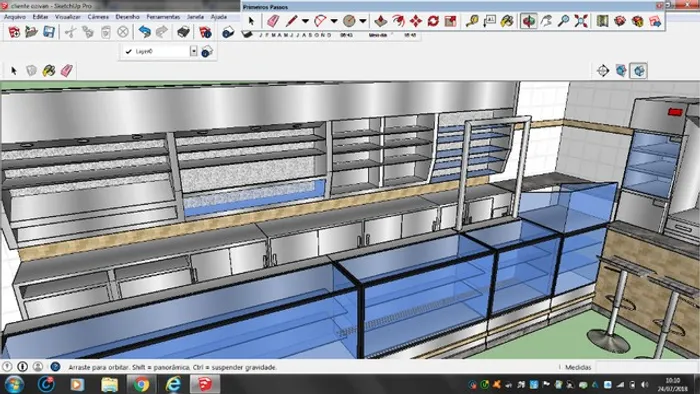Open Chrome from the taskbar
This screenshot has height=394, width=700.
pos(141,384)
